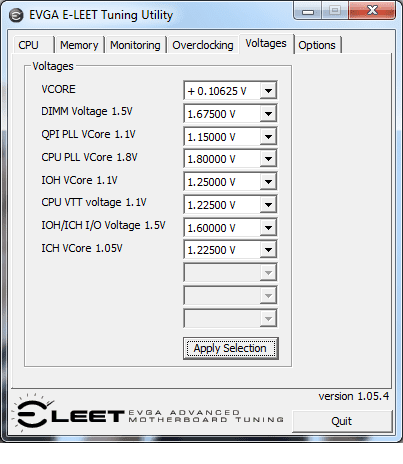
Task: Open the ICH VCore 1.05V dropdown arrow
Action: (268, 249)
